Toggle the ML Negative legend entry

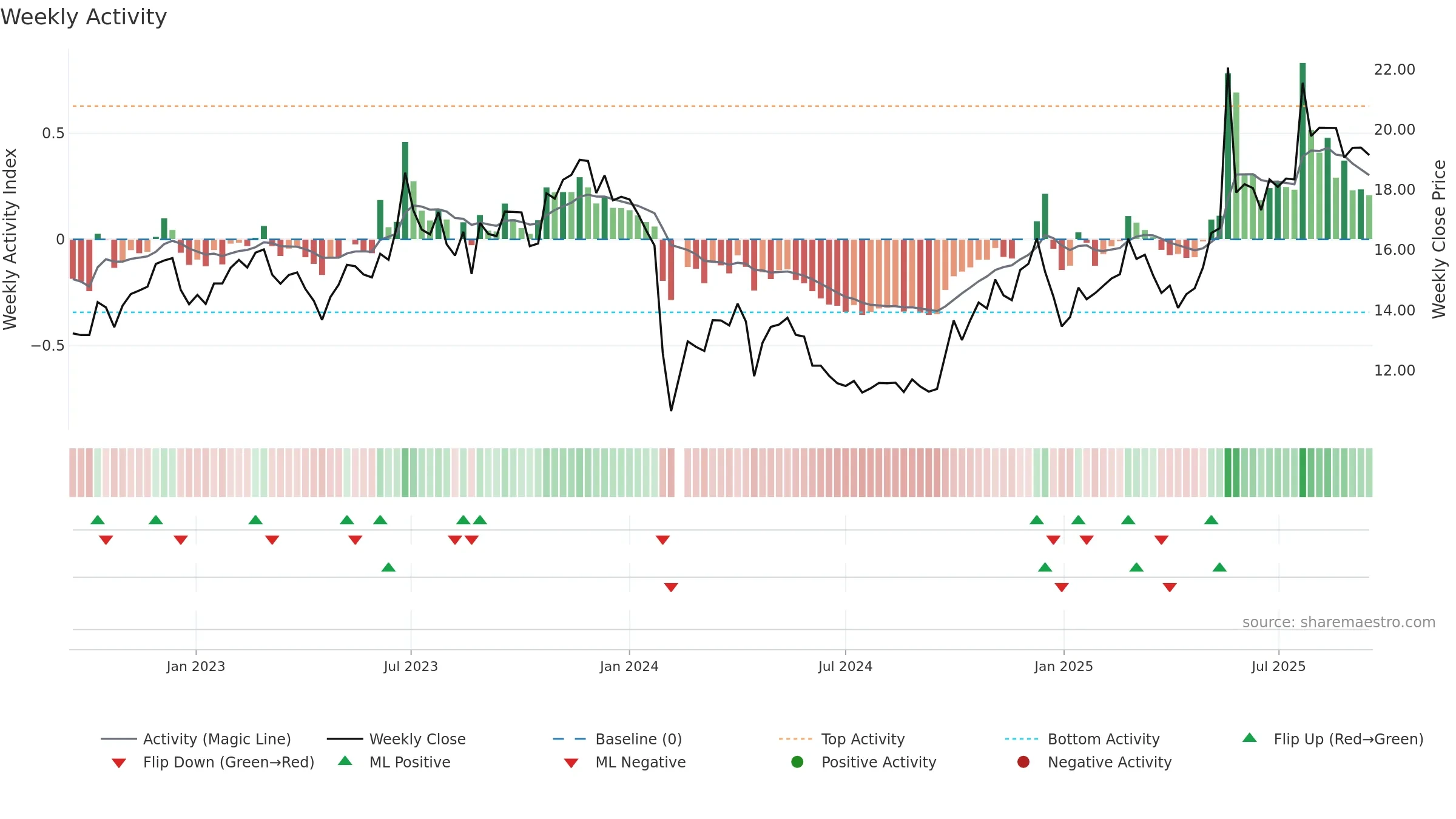625,762
